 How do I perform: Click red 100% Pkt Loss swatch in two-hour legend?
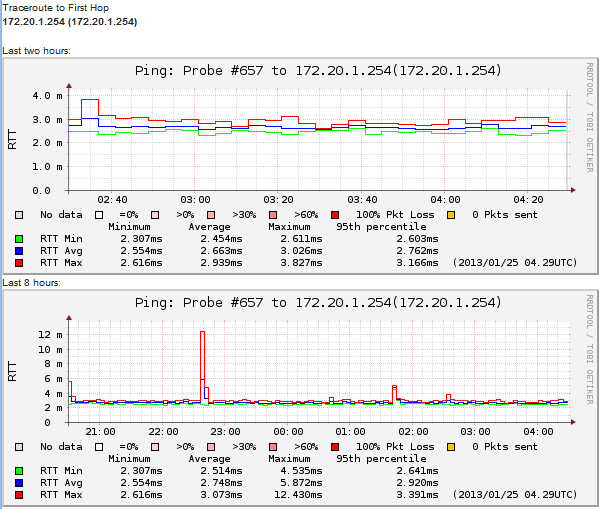click(334, 215)
